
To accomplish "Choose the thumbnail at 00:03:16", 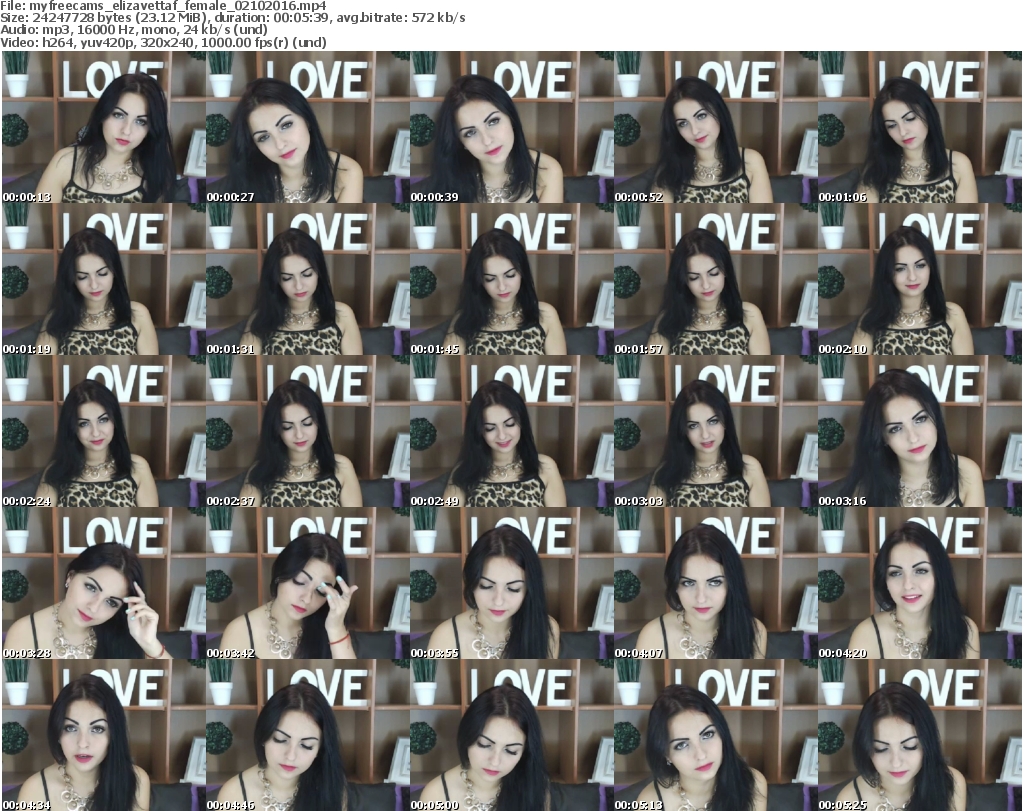I will [x=920, y=431].
